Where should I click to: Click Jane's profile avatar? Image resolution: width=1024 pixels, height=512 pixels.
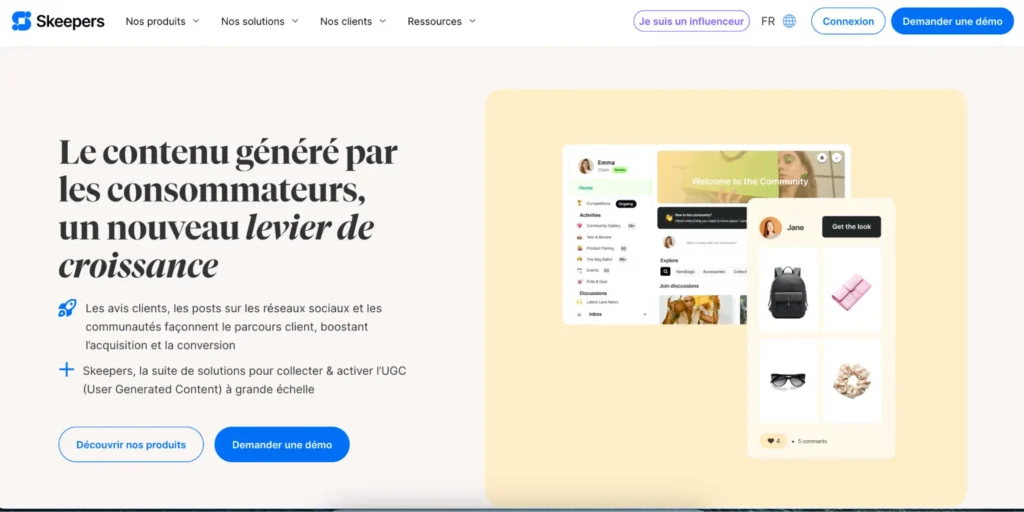[771, 227]
